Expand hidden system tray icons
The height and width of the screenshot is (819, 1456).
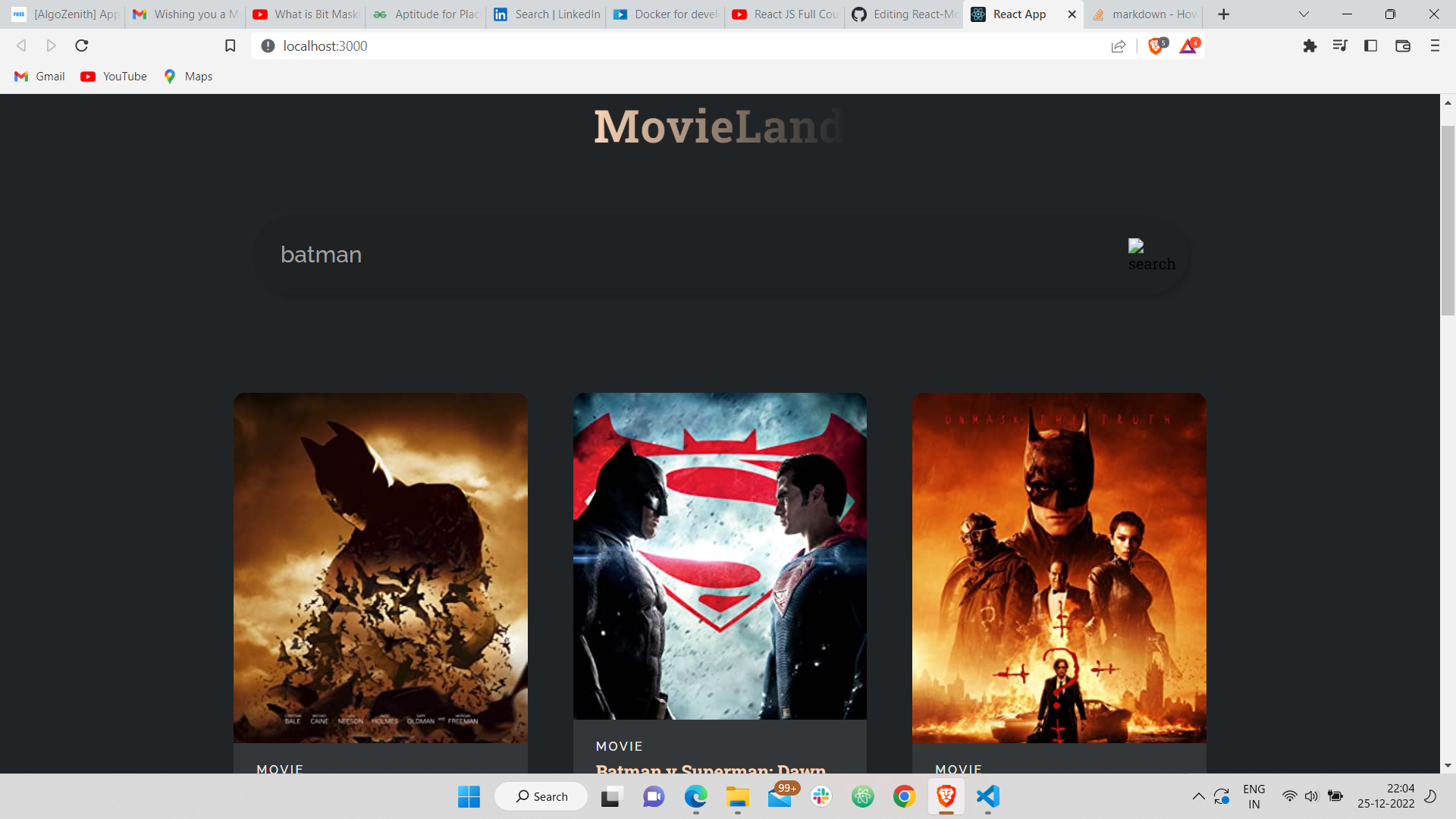(1198, 796)
